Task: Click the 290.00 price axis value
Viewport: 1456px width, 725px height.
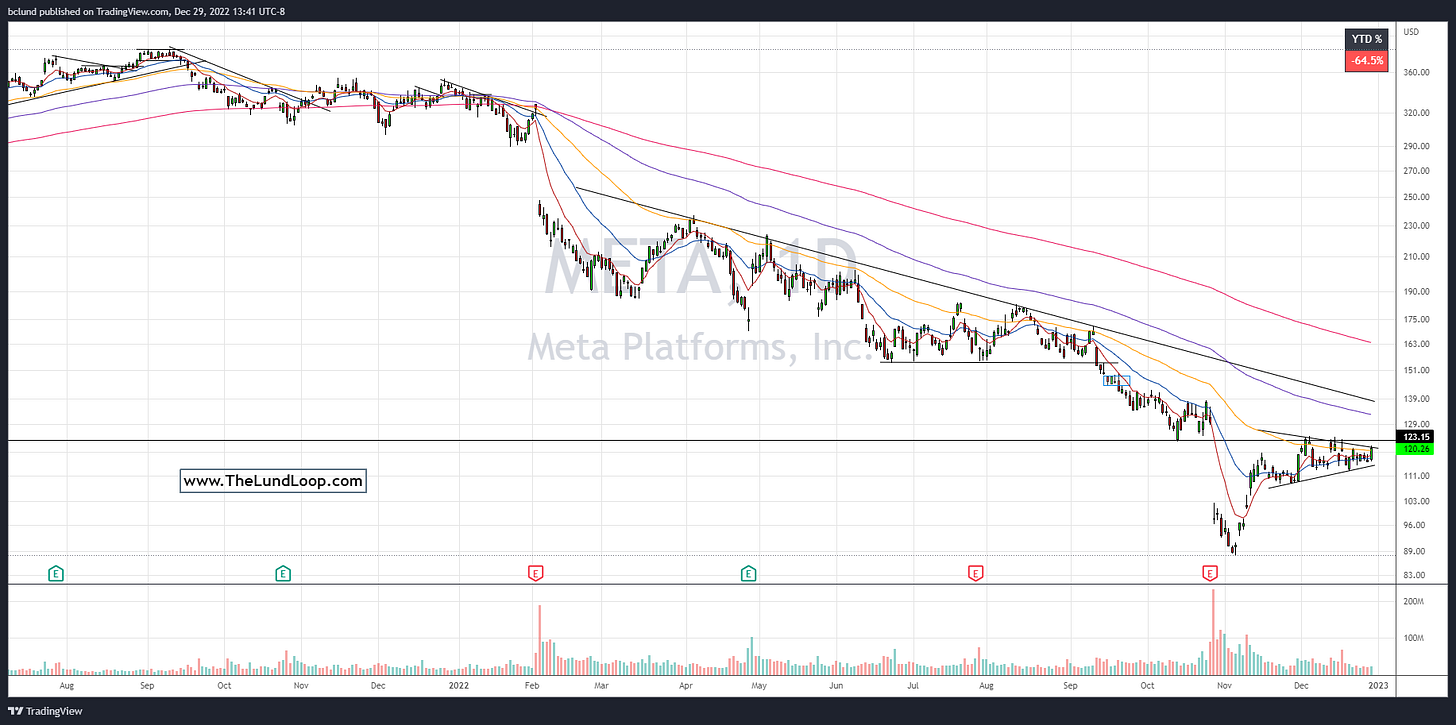Action: coord(1416,146)
